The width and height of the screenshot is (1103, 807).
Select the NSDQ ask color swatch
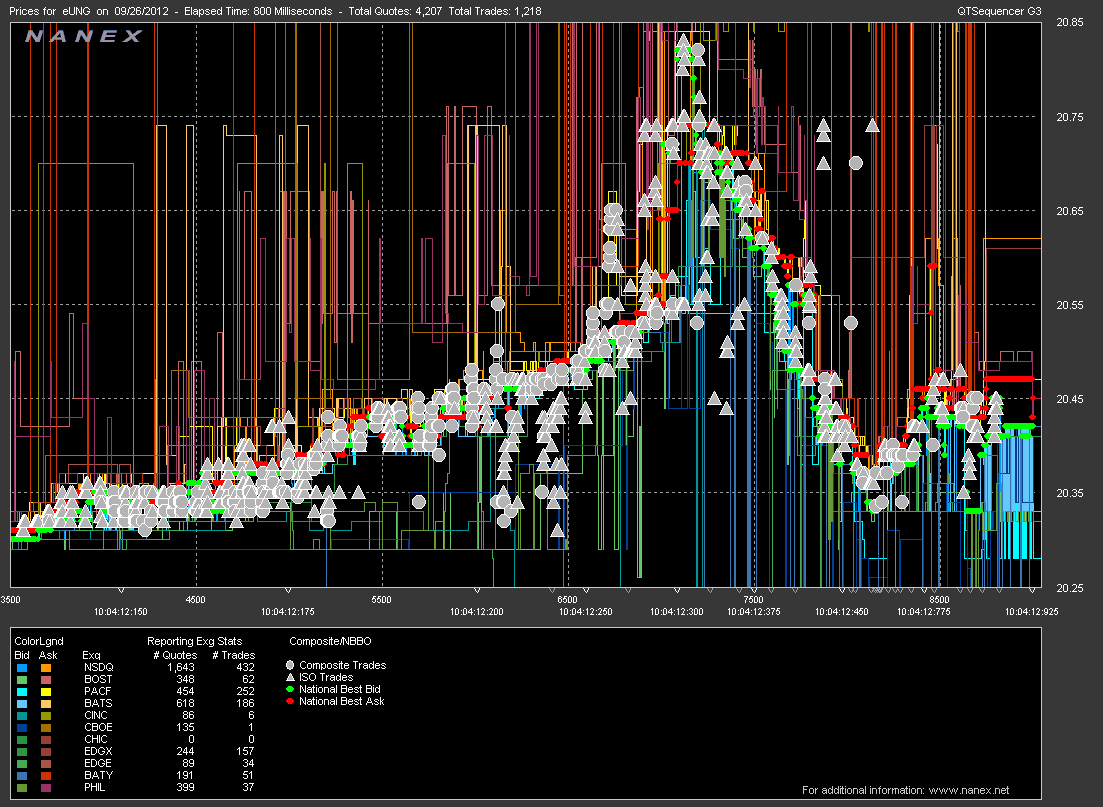click(46, 667)
